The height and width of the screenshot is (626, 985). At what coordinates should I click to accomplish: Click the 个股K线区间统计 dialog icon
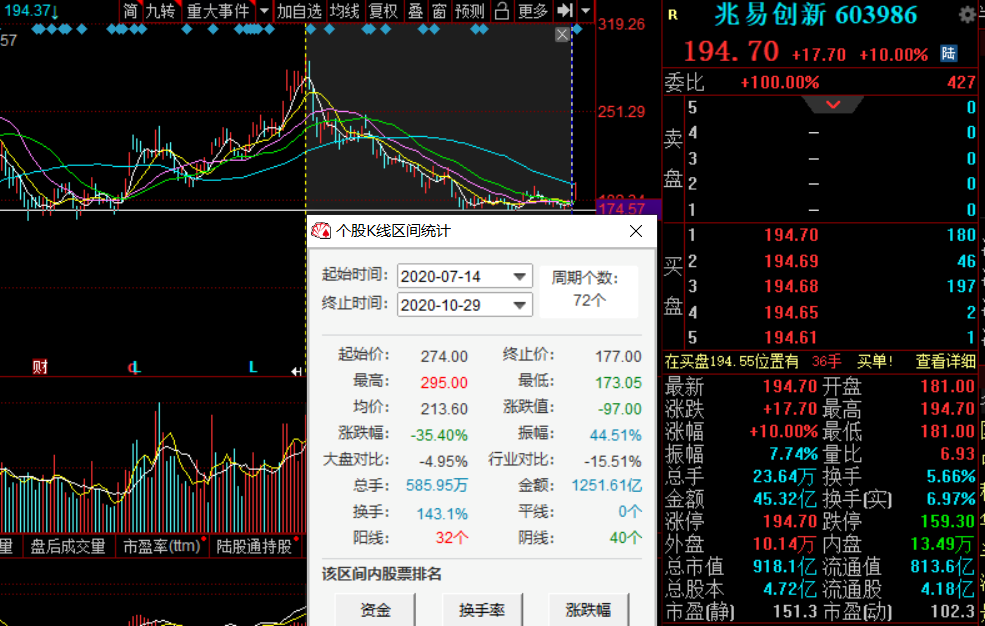coord(321,231)
